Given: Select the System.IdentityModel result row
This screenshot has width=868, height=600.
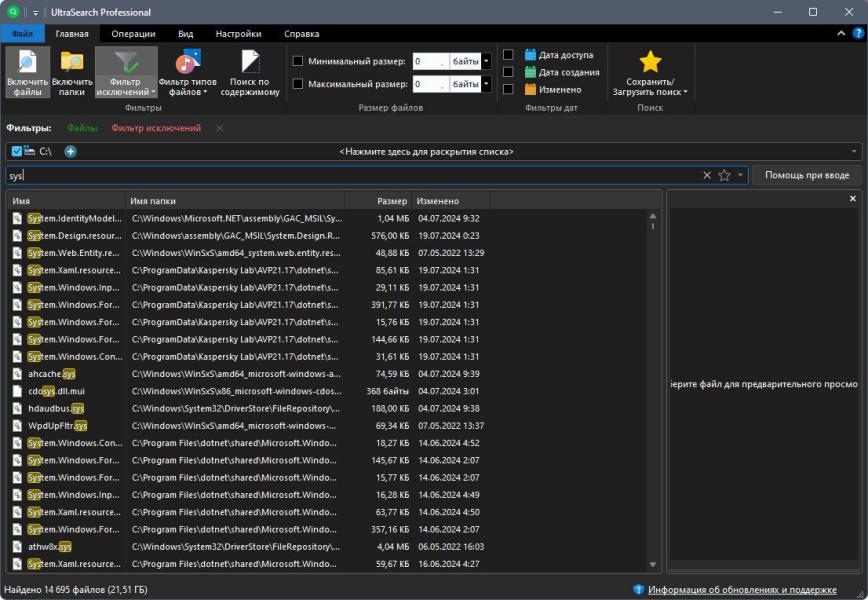Looking at the screenshot, I should pyautogui.click(x=327, y=218).
